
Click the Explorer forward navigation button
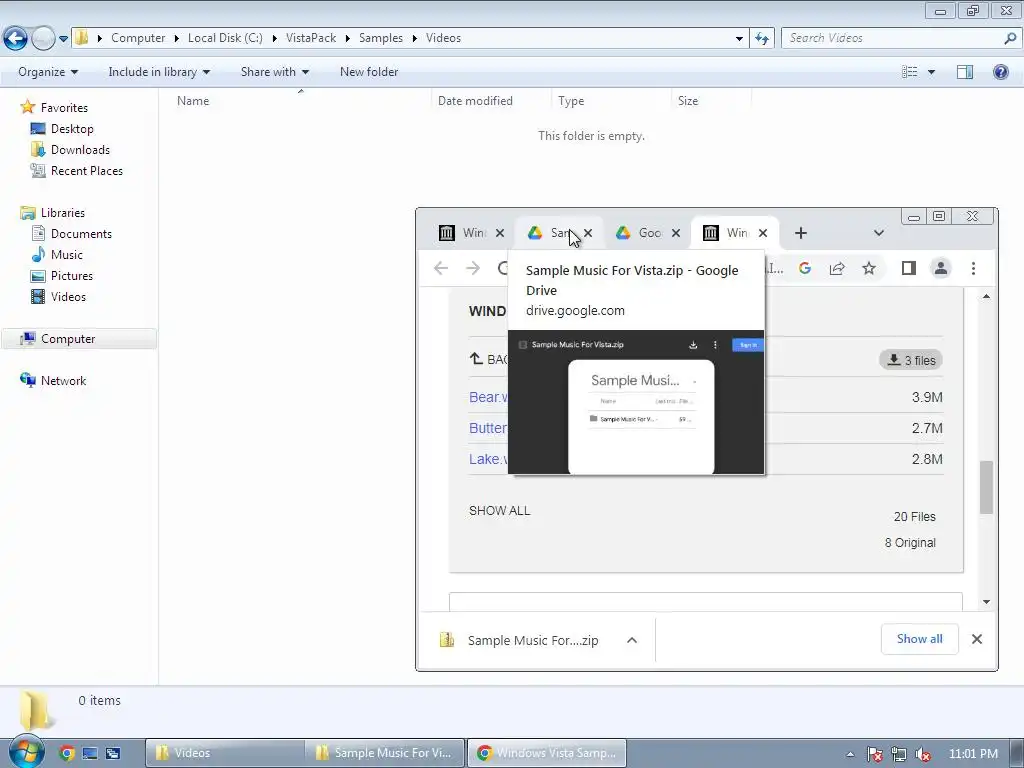pyautogui.click(x=43, y=39)
